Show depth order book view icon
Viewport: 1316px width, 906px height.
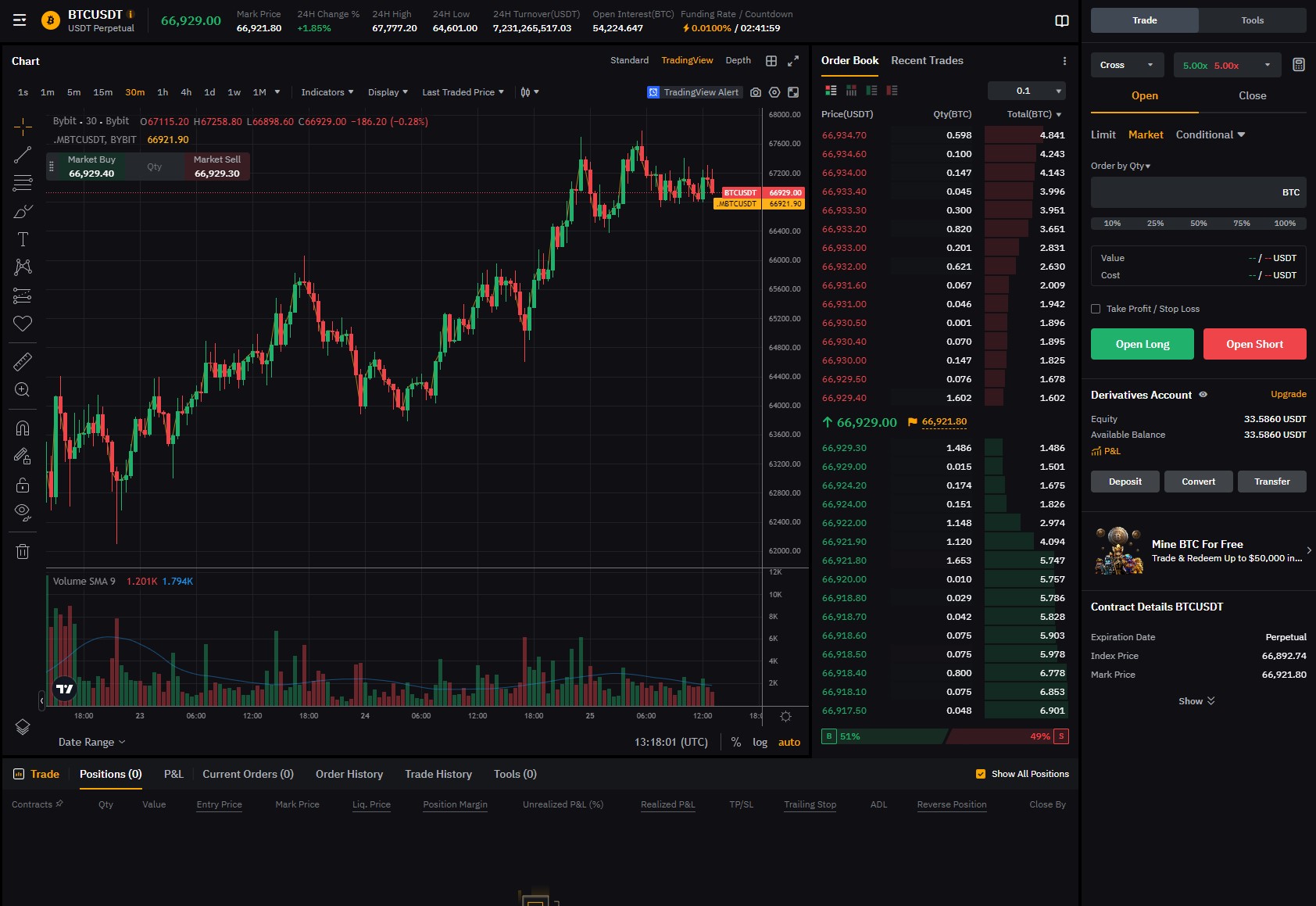point(851,91)
